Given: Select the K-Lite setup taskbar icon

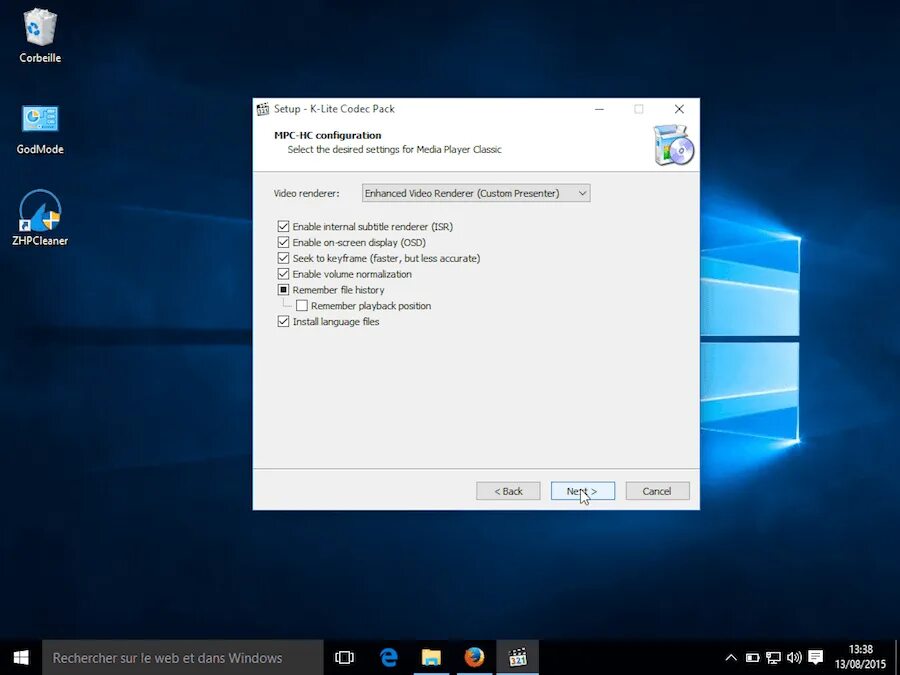Looking at the screenshot, I should 518,658.
